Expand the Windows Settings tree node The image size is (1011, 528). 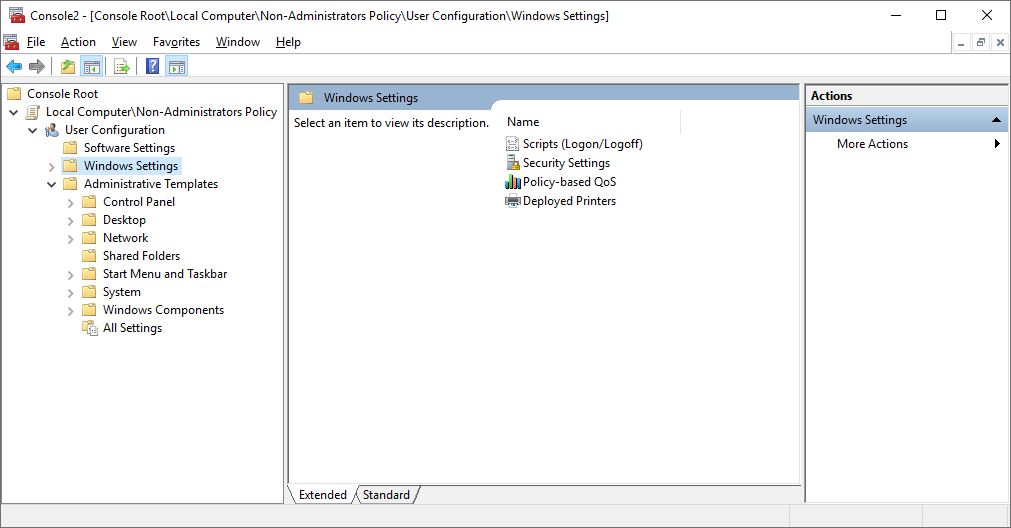[52, 166]
